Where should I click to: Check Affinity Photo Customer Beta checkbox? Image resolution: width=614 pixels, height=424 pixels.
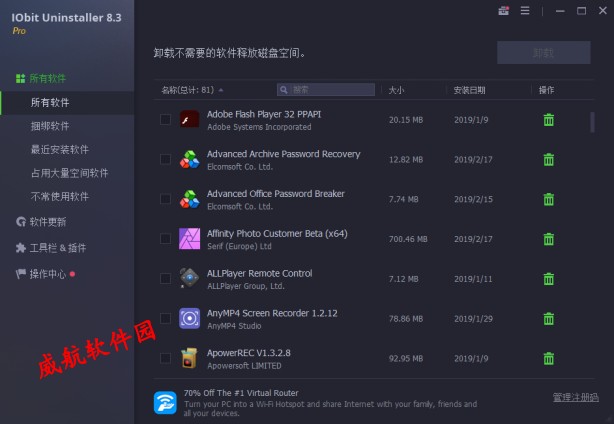pos(165,239)
